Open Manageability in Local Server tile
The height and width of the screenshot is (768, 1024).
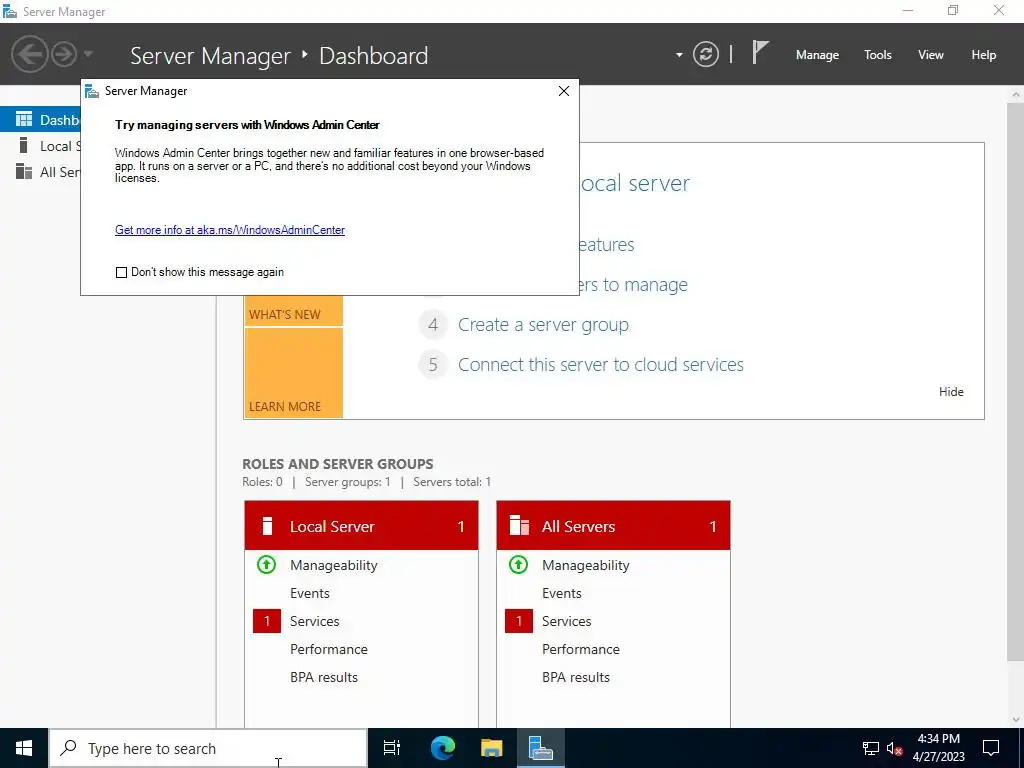point(334,565)
